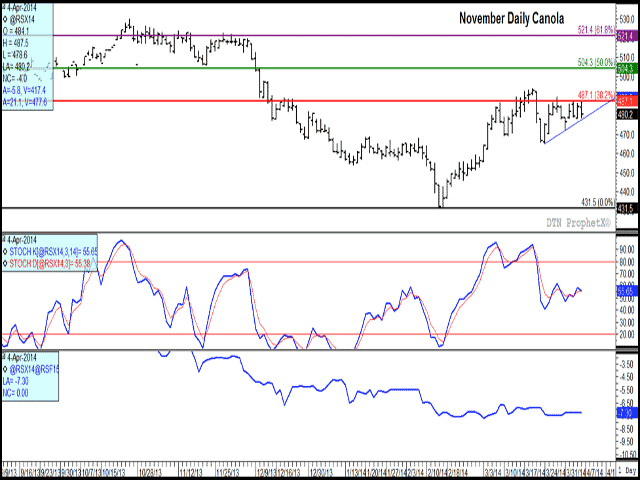Click the 55.65 stochastic value tag
This screenshot has width=640, height=480.
point(626,290)
